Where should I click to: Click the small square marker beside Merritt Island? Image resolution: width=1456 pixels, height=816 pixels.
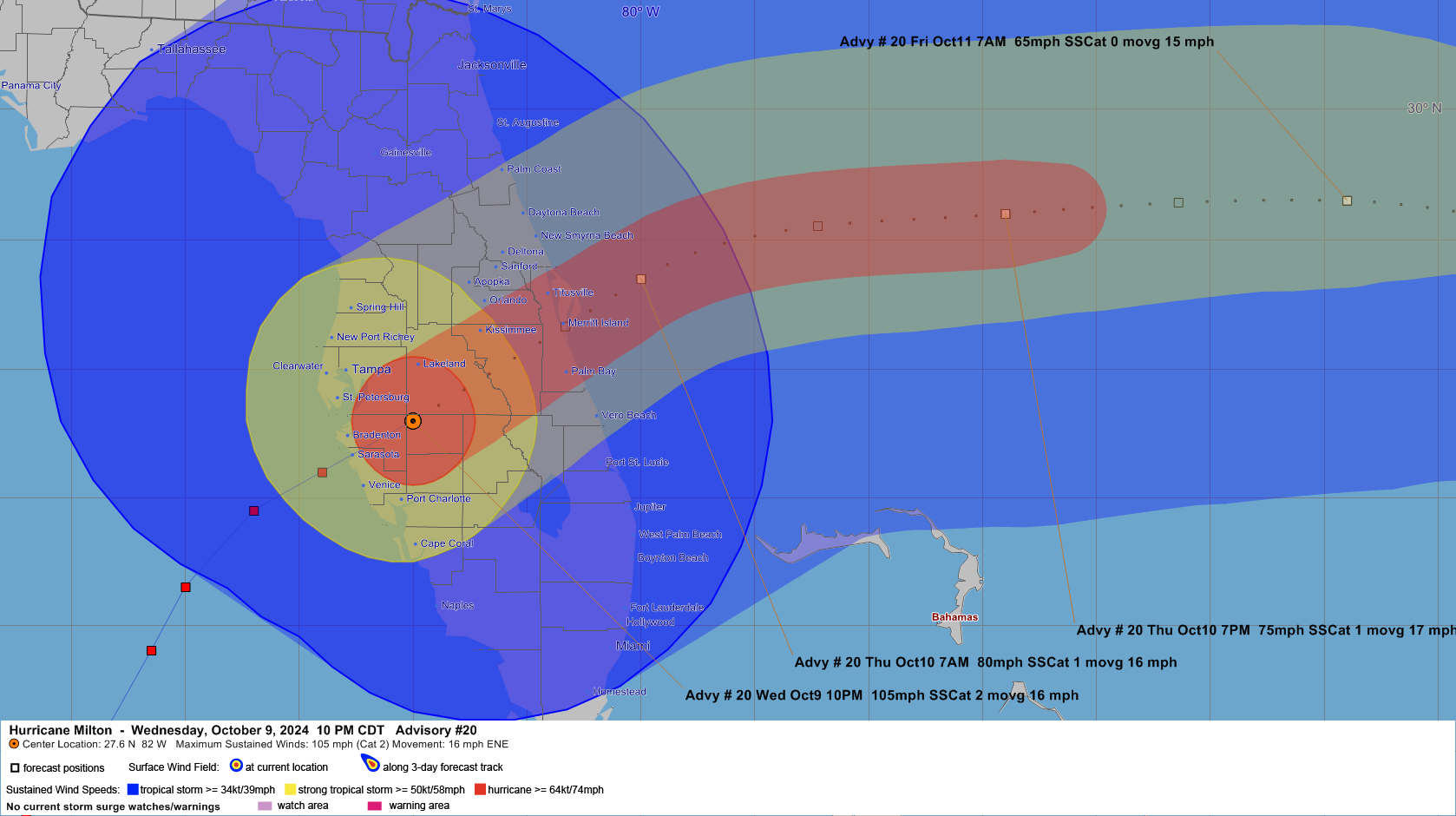pos(565,326)
